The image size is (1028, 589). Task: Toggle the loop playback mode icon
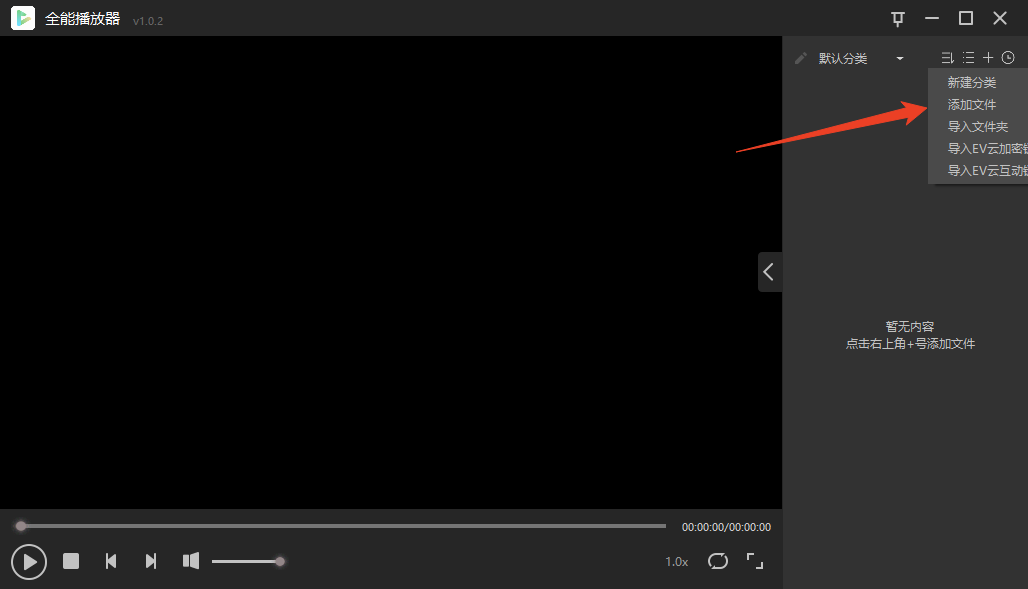(x=718, y=561)
